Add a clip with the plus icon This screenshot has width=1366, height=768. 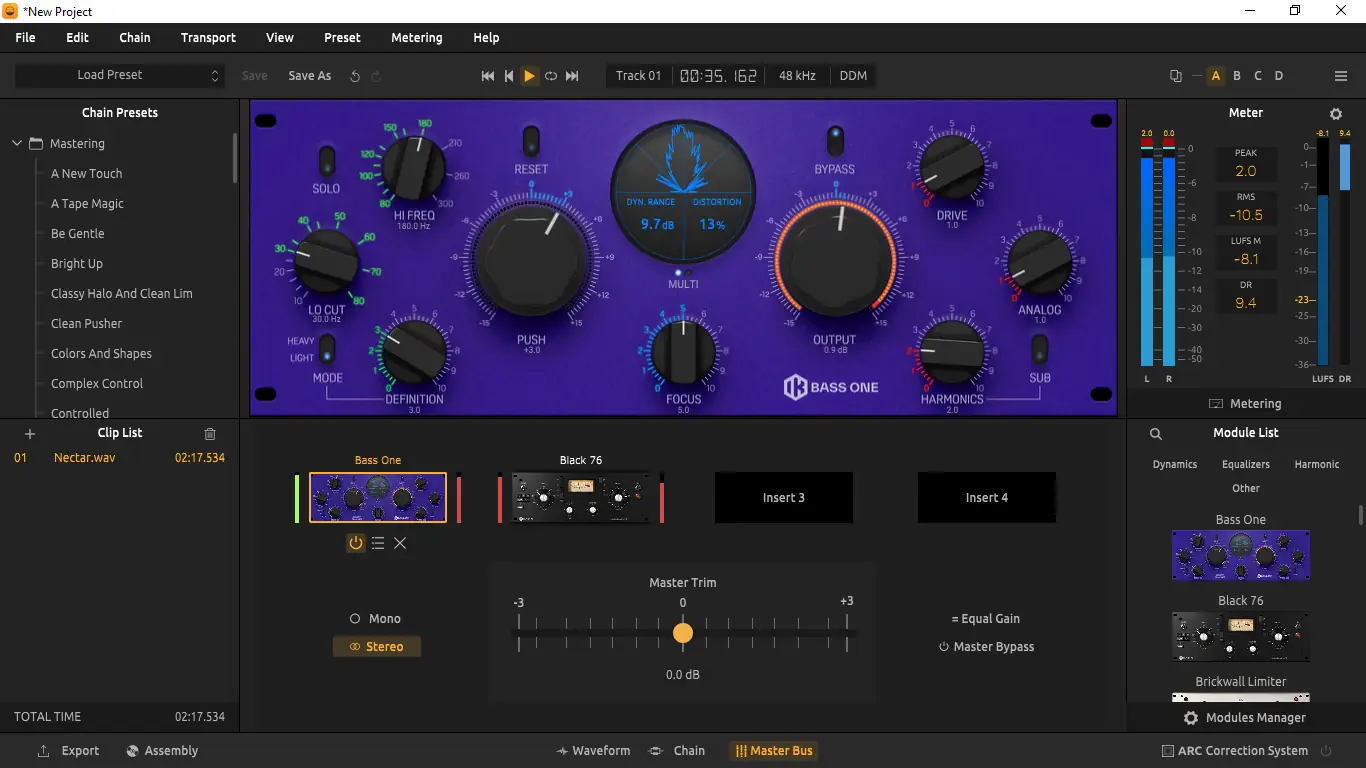pos(30,434)
